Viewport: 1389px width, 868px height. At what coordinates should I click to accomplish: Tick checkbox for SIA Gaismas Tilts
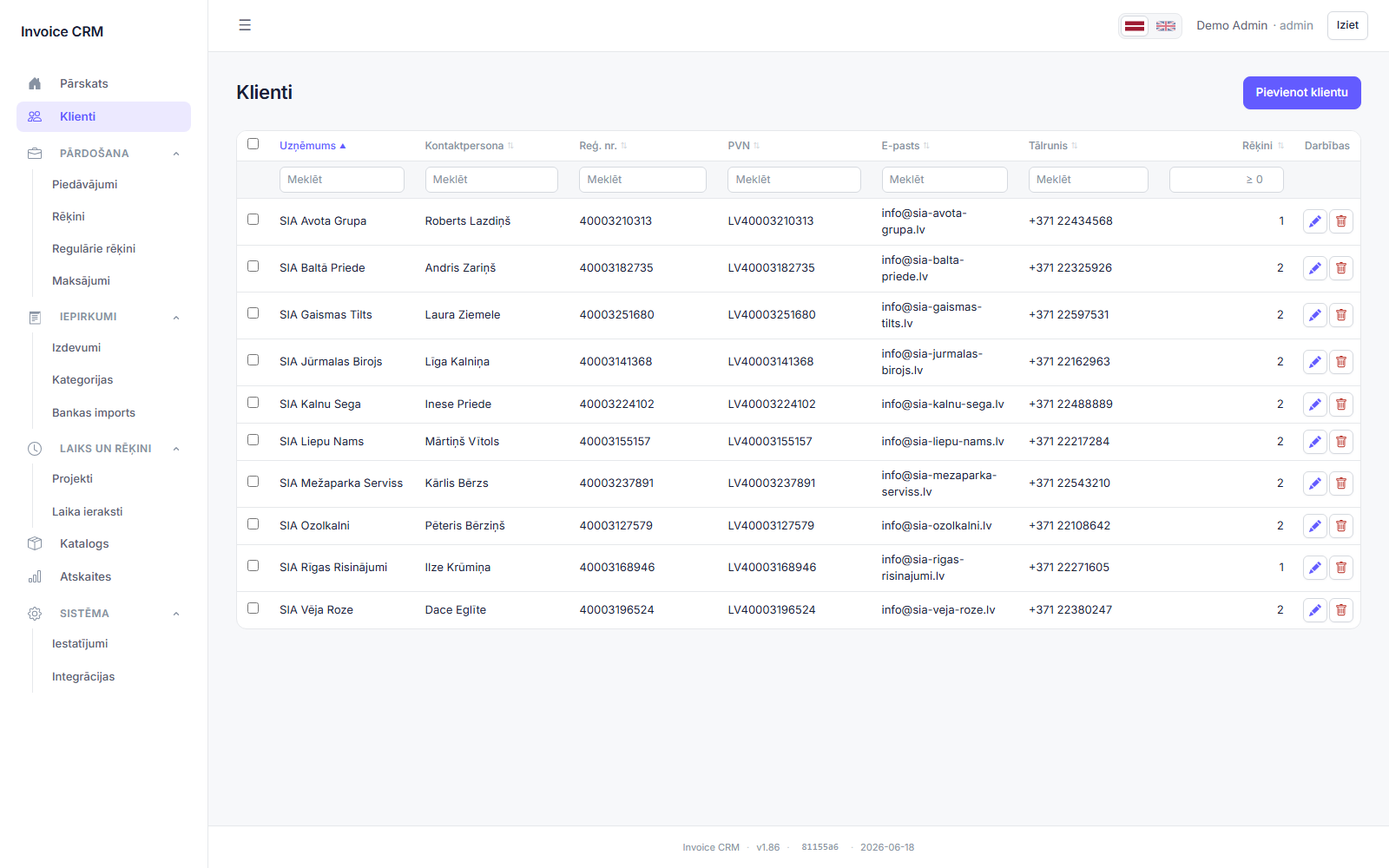[x=253, y=313]
